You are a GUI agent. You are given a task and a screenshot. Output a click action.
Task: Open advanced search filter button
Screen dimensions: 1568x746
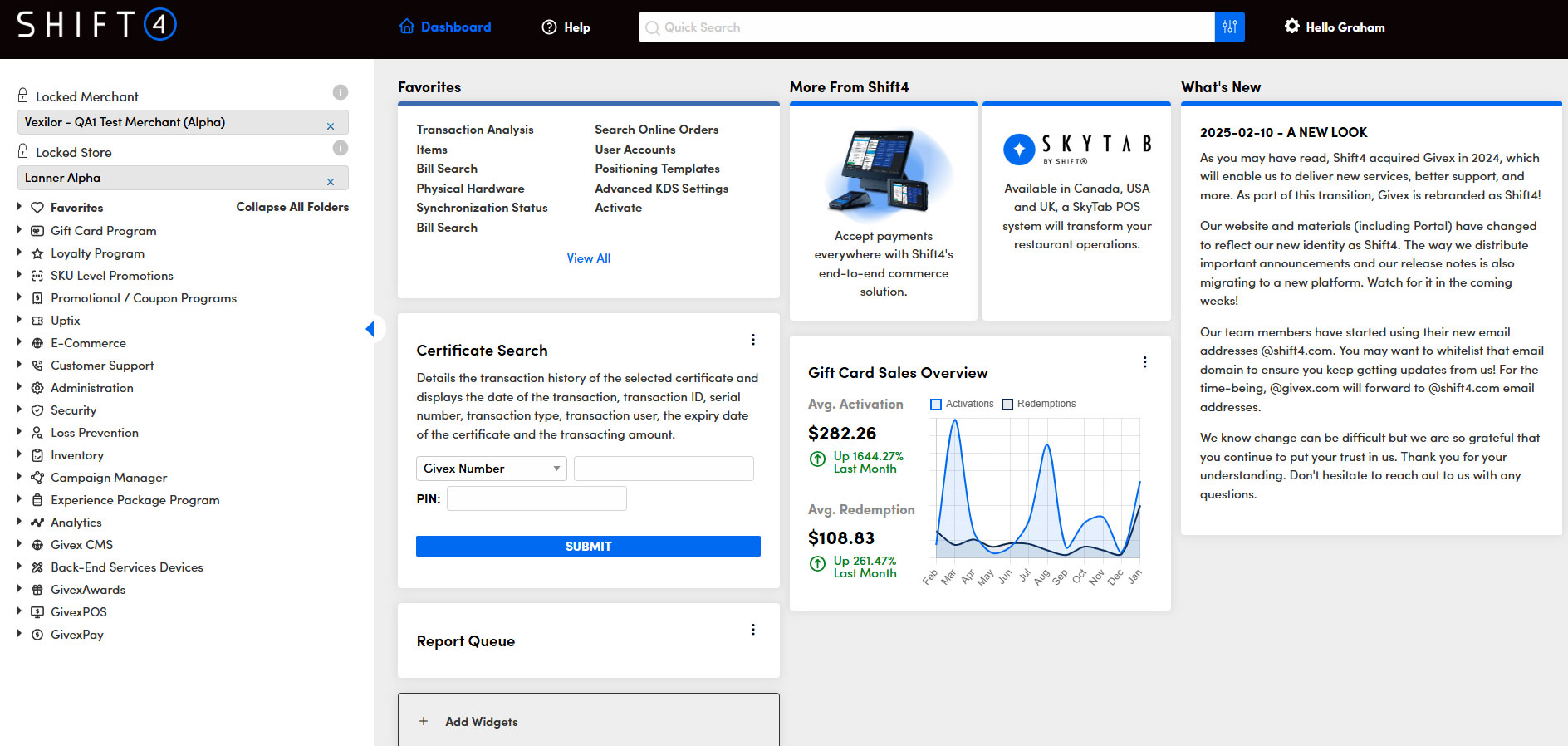(1229, 27)
